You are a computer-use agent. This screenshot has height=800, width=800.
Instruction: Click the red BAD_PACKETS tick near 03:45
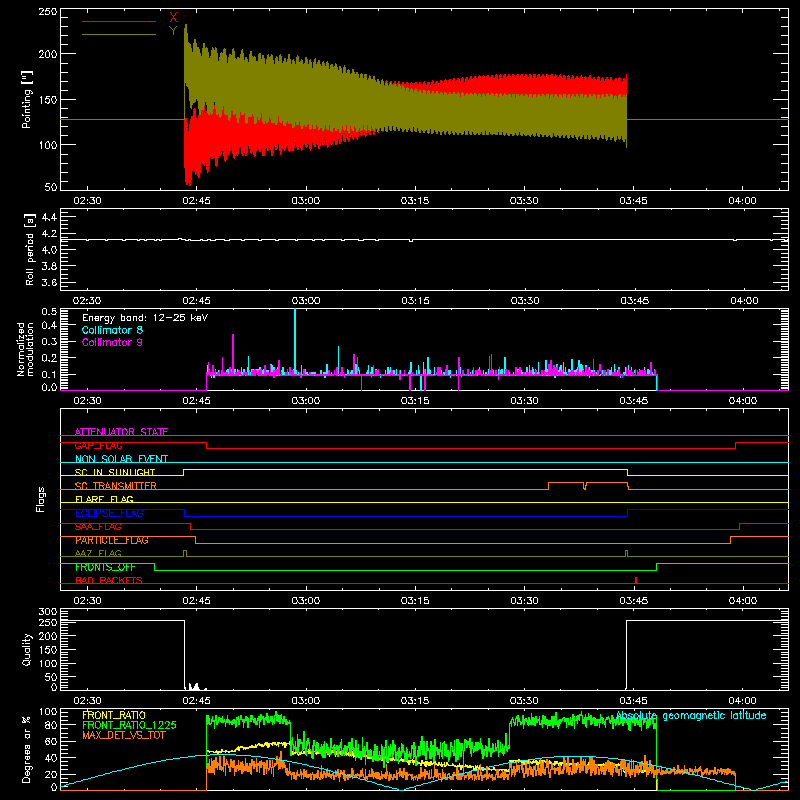click(x=636, y=580)
